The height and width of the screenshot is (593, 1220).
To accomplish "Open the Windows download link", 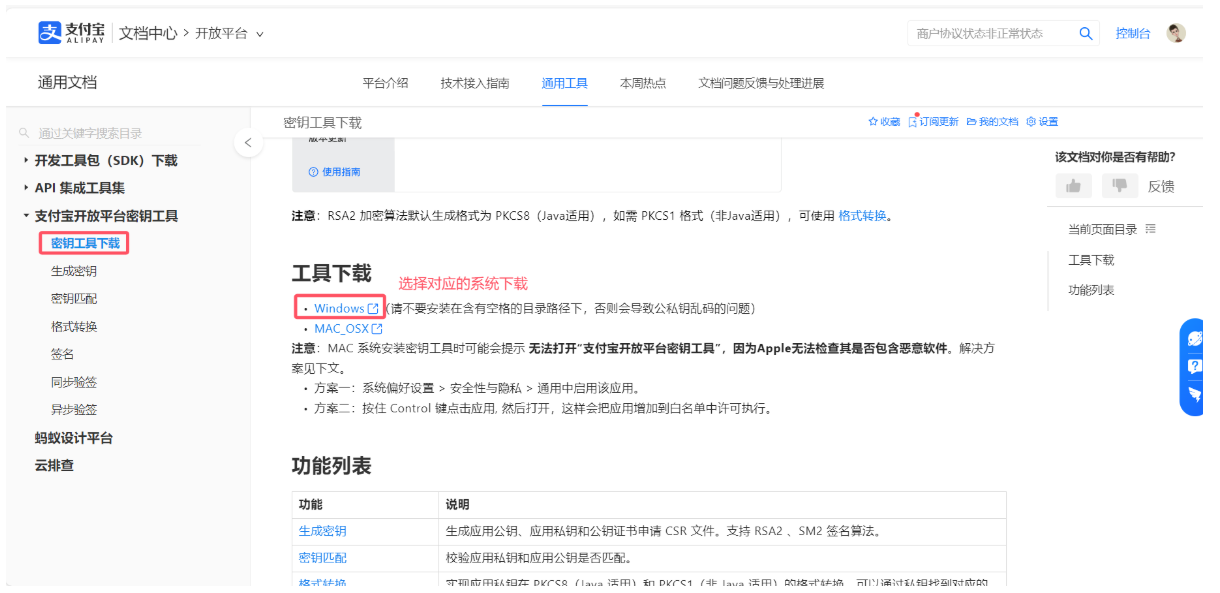I will coord(346,308).
